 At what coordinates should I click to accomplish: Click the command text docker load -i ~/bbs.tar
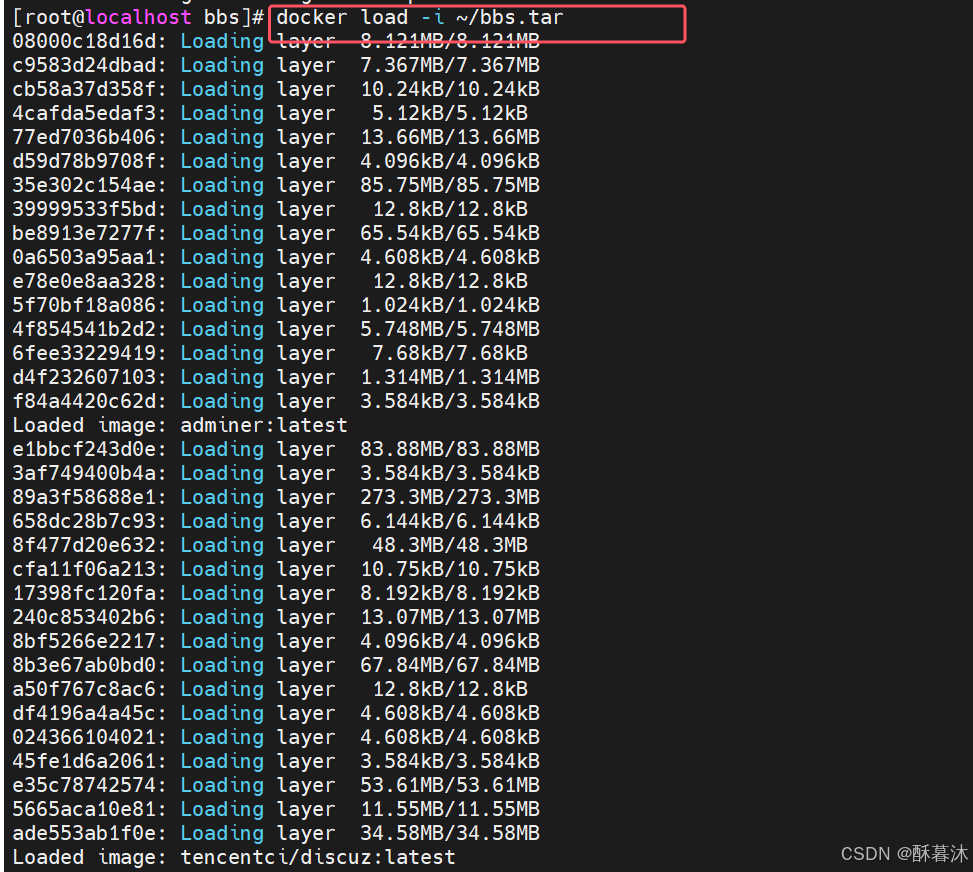(x=419, y=17)
